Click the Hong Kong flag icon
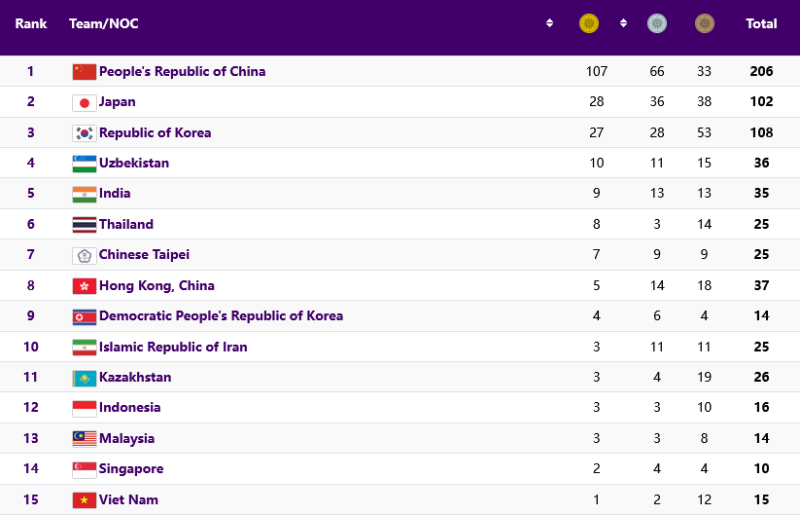 84,286
